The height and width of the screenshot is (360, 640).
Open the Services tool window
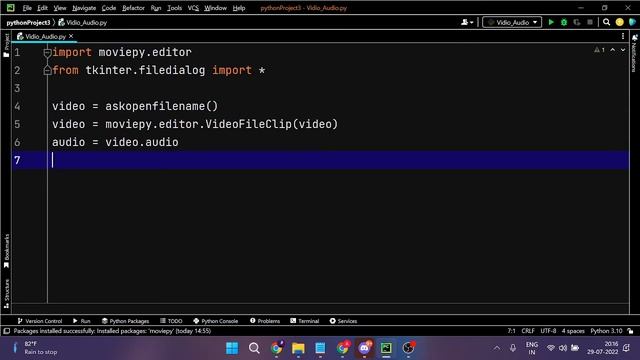click(343, 321)
